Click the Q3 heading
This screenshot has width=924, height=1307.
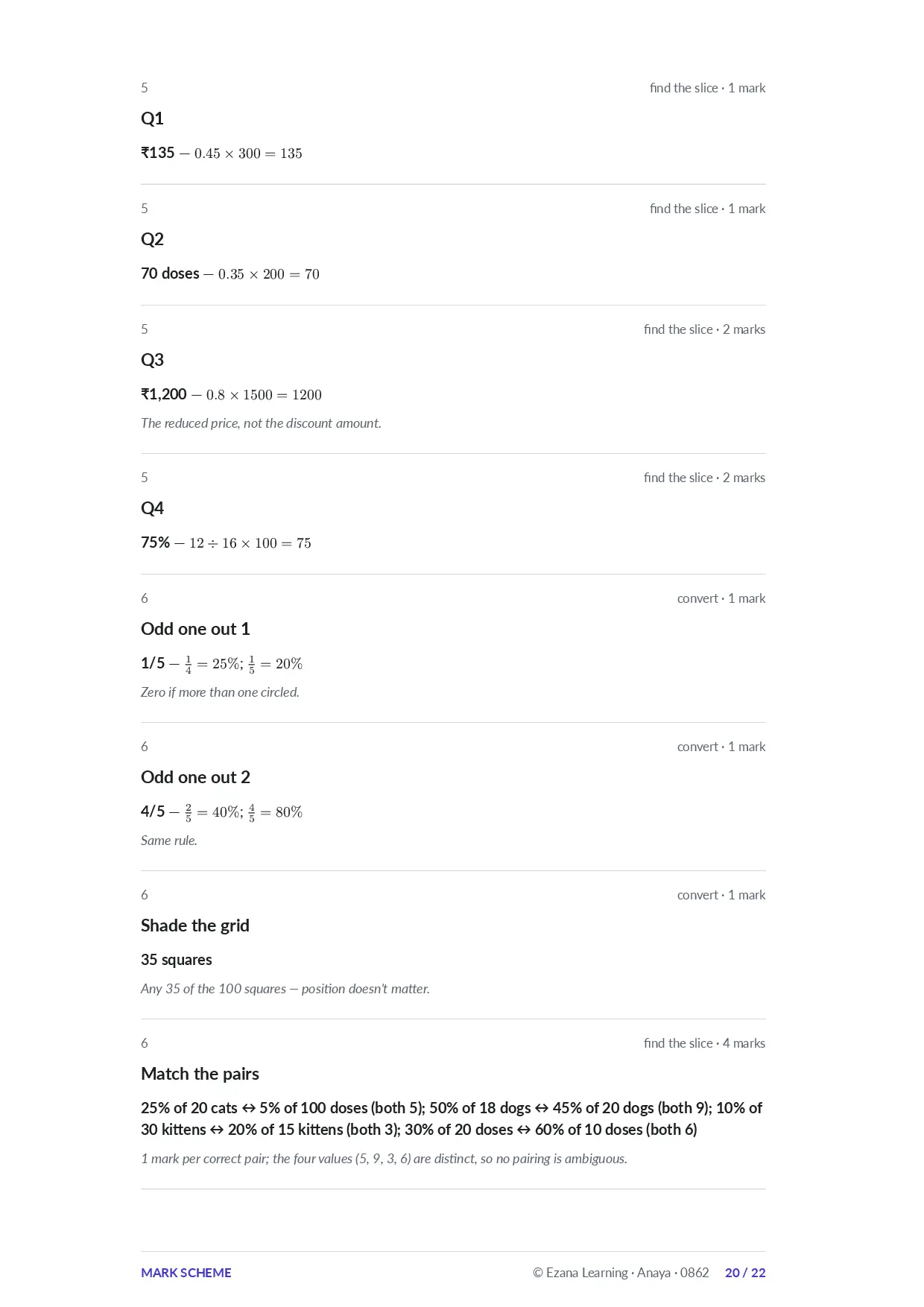152,360
